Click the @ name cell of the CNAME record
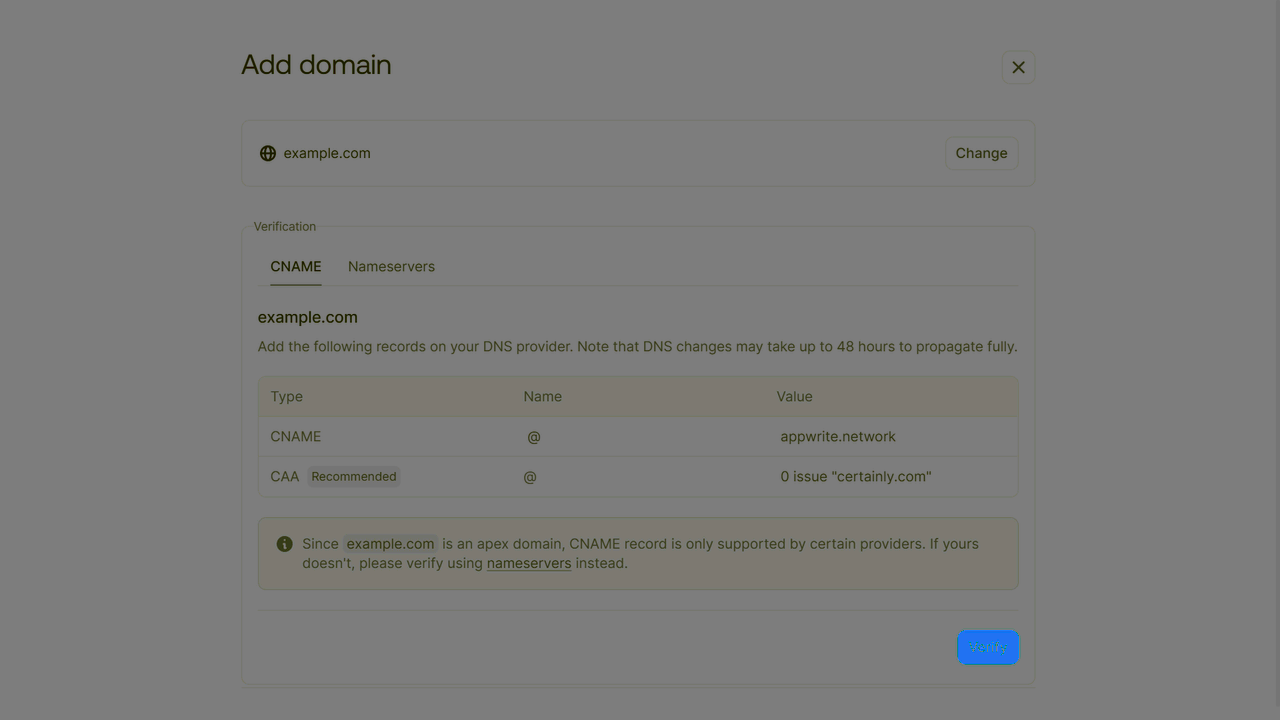This screenshot has height=720, width=1280. (534, 436)
